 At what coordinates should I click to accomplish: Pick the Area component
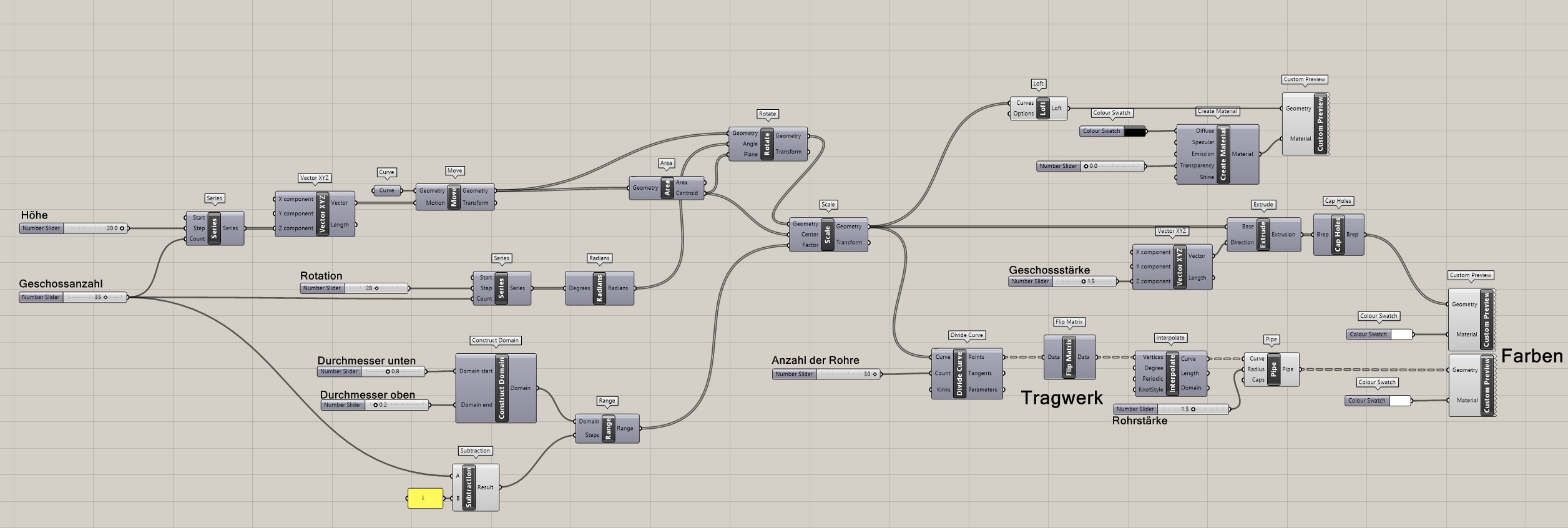667,188
